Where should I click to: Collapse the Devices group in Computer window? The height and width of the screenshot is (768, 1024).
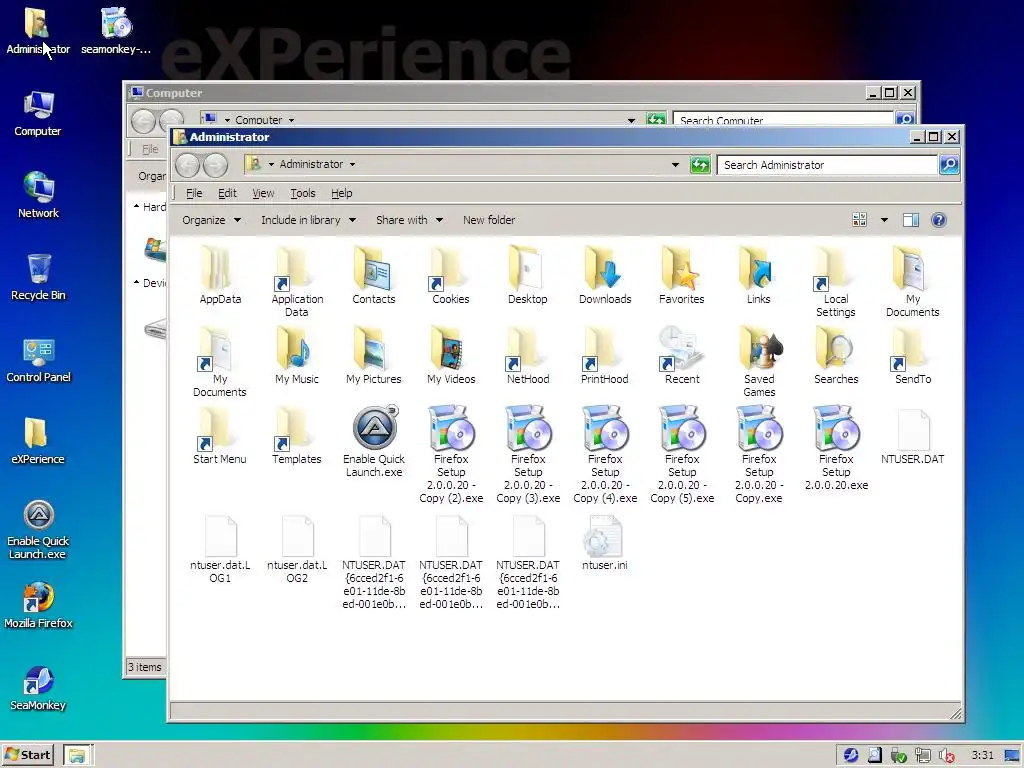[x=136, y=282]
